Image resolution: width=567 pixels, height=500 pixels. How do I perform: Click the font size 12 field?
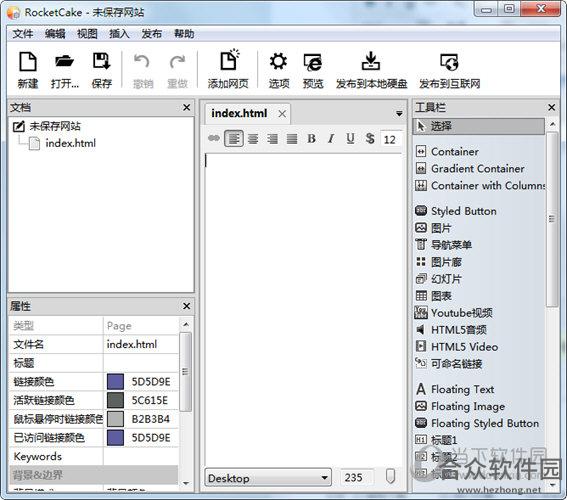(391, 139)
